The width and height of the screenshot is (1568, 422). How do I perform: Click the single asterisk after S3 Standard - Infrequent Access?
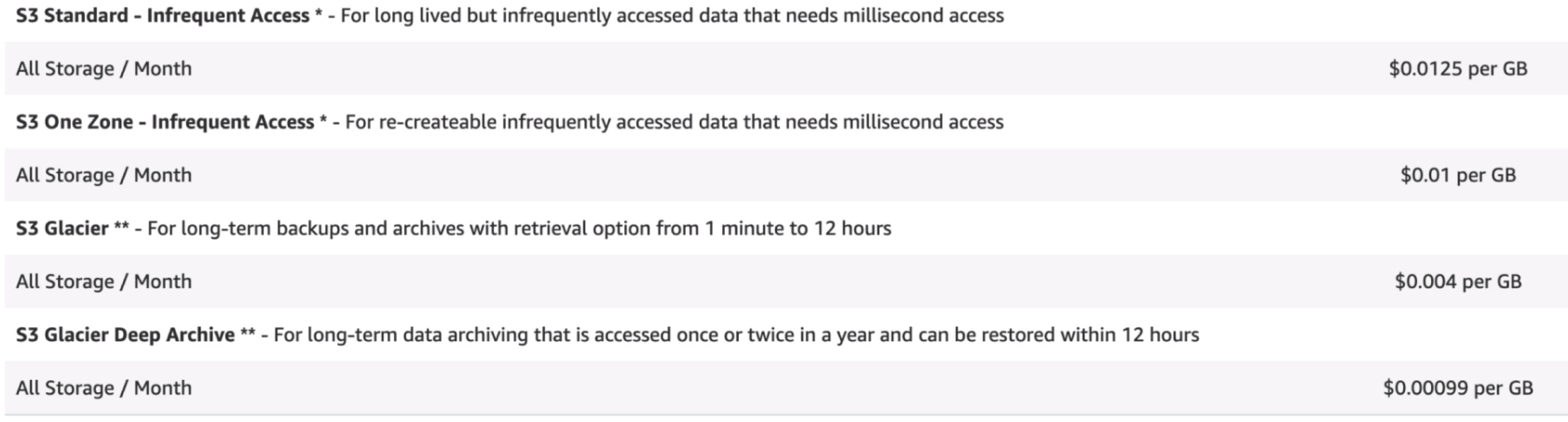coord(320,16)
